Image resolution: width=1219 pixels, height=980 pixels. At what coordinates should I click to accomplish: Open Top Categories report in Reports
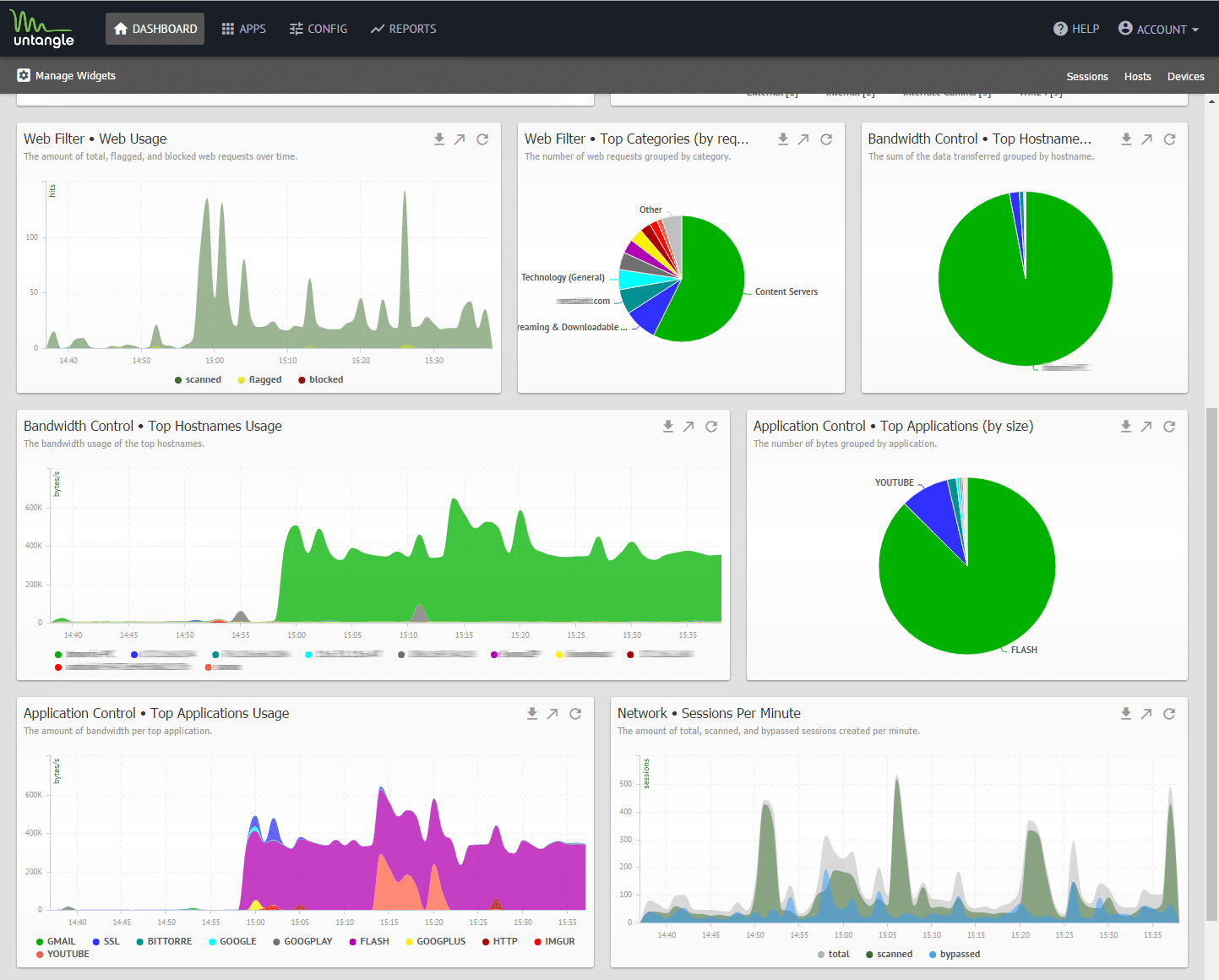click(x=803, y=139)
